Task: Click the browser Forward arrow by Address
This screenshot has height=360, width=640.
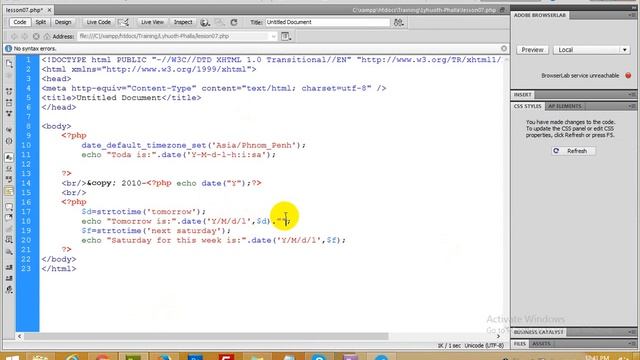Action: tap(25, 36)
